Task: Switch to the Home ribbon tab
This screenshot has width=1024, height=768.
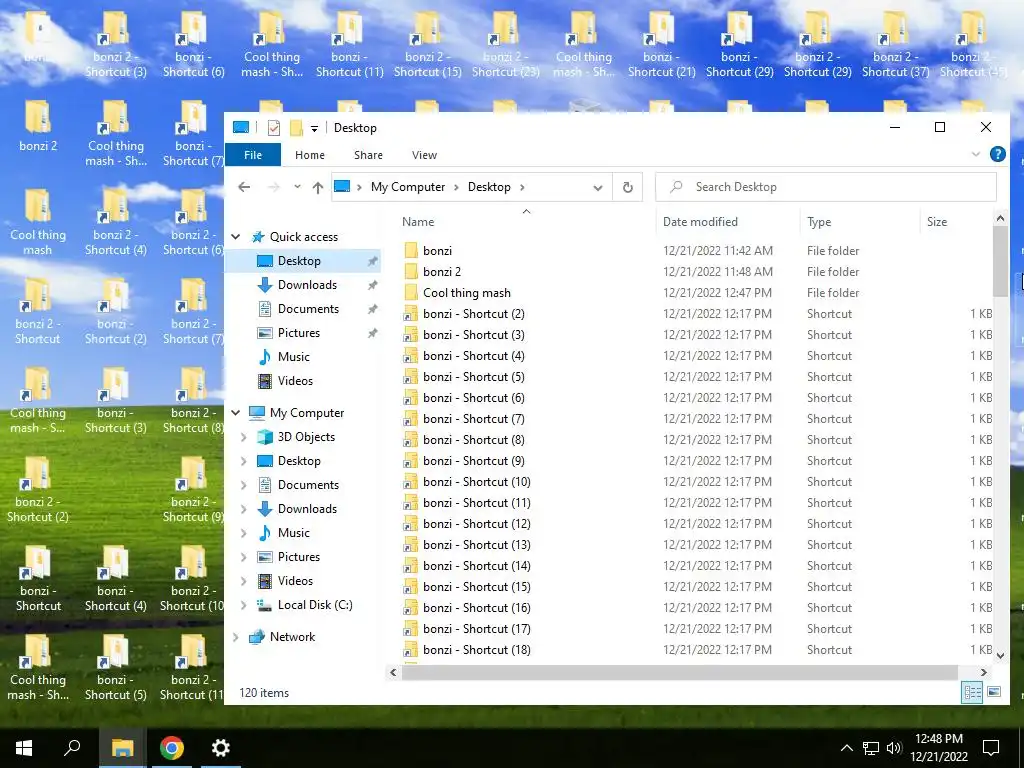Action: tap(310, 155)
